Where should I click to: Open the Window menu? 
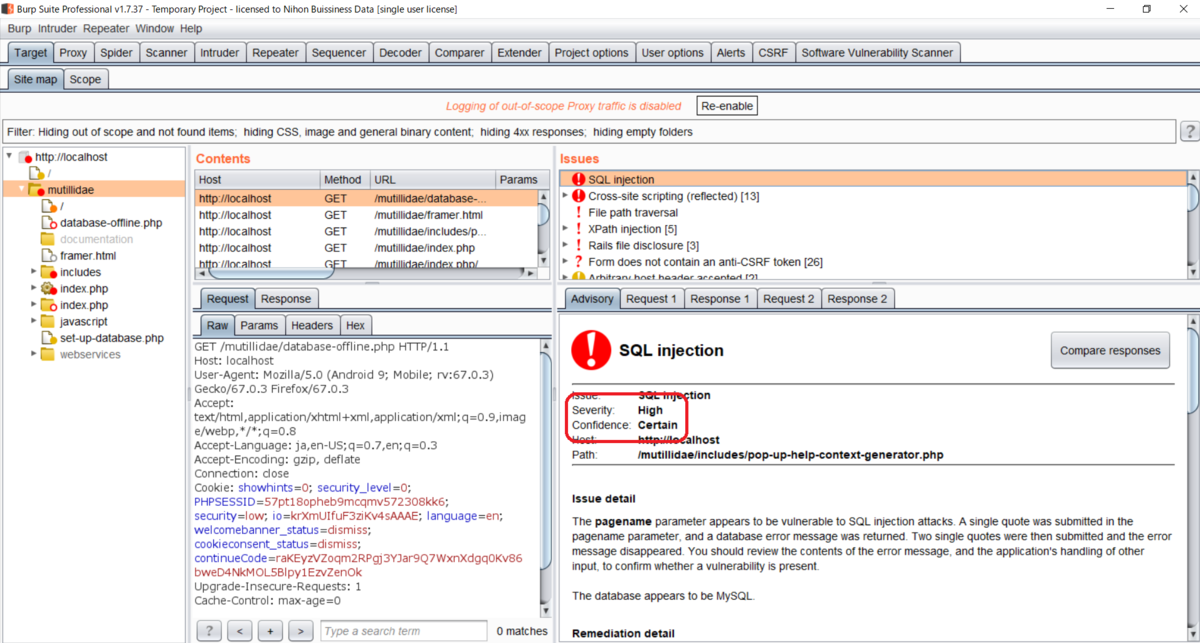(154, 29)
